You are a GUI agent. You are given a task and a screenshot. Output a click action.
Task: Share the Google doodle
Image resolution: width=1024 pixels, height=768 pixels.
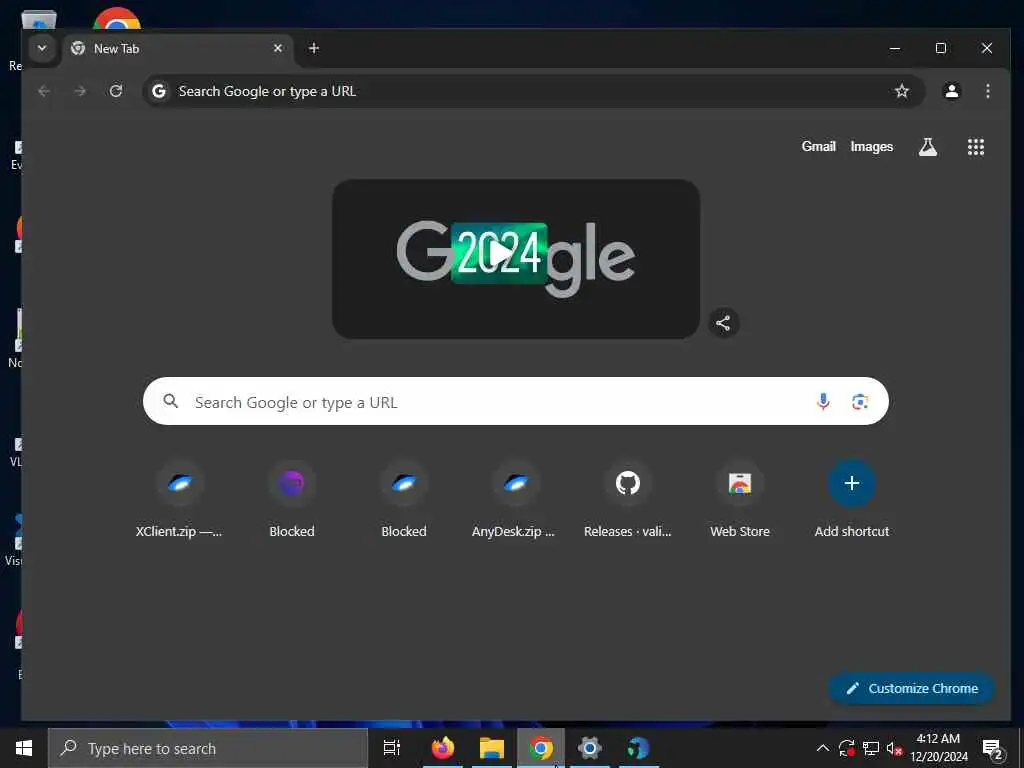723,323
